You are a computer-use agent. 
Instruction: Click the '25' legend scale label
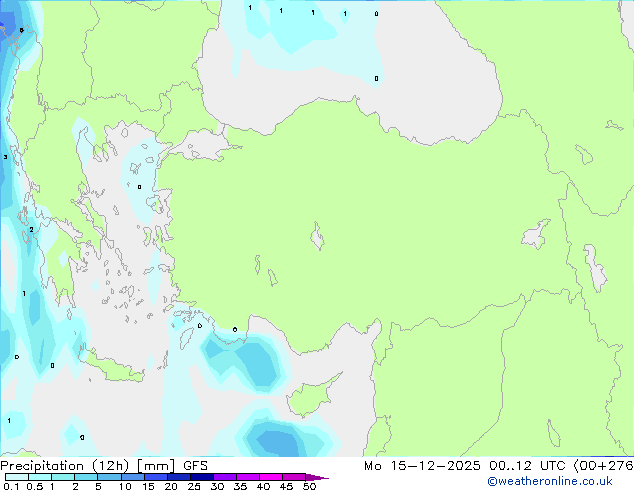[x=194, y=486]
